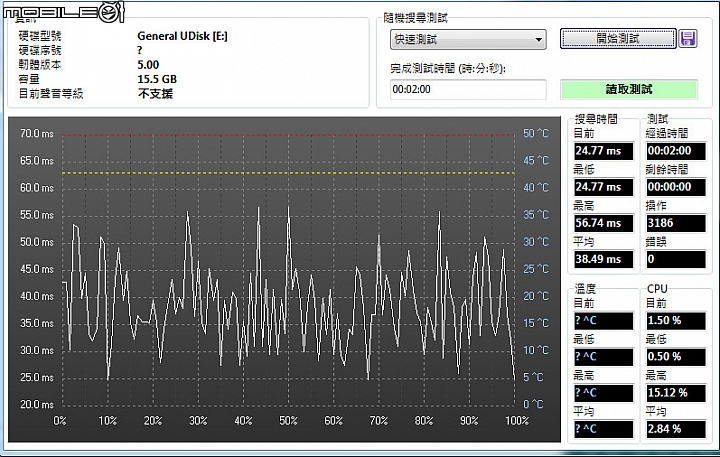Click the General UDisk [E:] model text

click(x=182, y=36)
